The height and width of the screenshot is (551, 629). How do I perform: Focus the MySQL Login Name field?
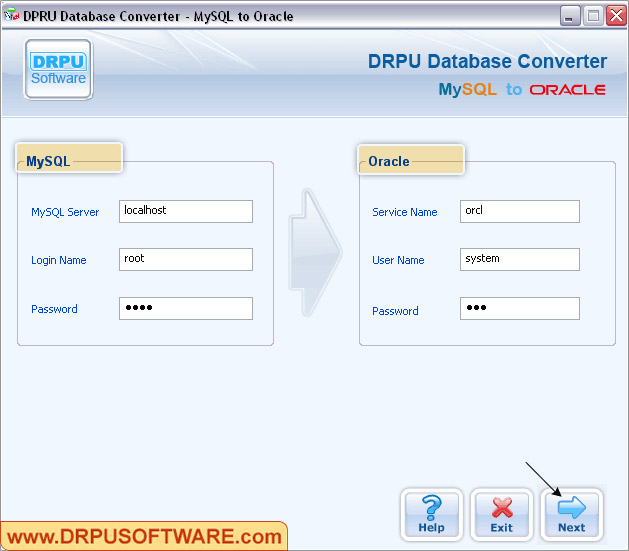click(186, 259)
